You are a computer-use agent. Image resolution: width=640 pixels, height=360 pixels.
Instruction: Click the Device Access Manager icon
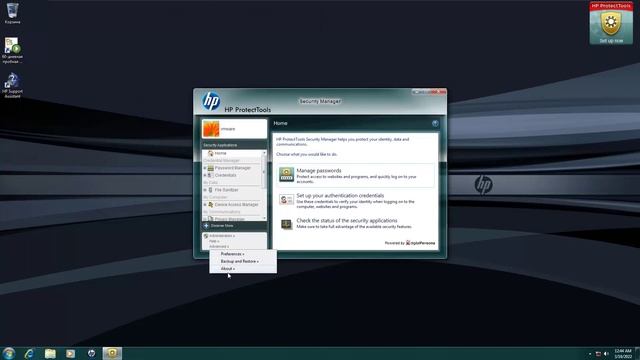point(211,204)
